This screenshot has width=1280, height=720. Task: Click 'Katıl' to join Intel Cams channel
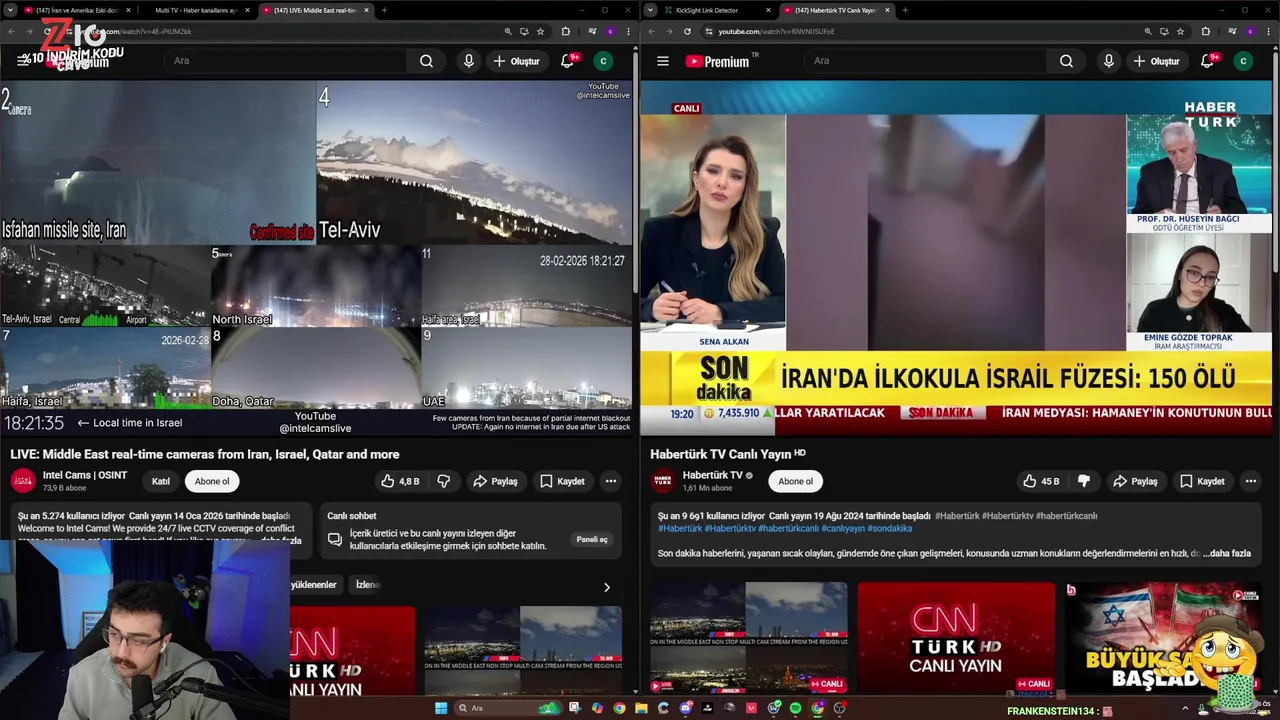[x=160, y=481]
